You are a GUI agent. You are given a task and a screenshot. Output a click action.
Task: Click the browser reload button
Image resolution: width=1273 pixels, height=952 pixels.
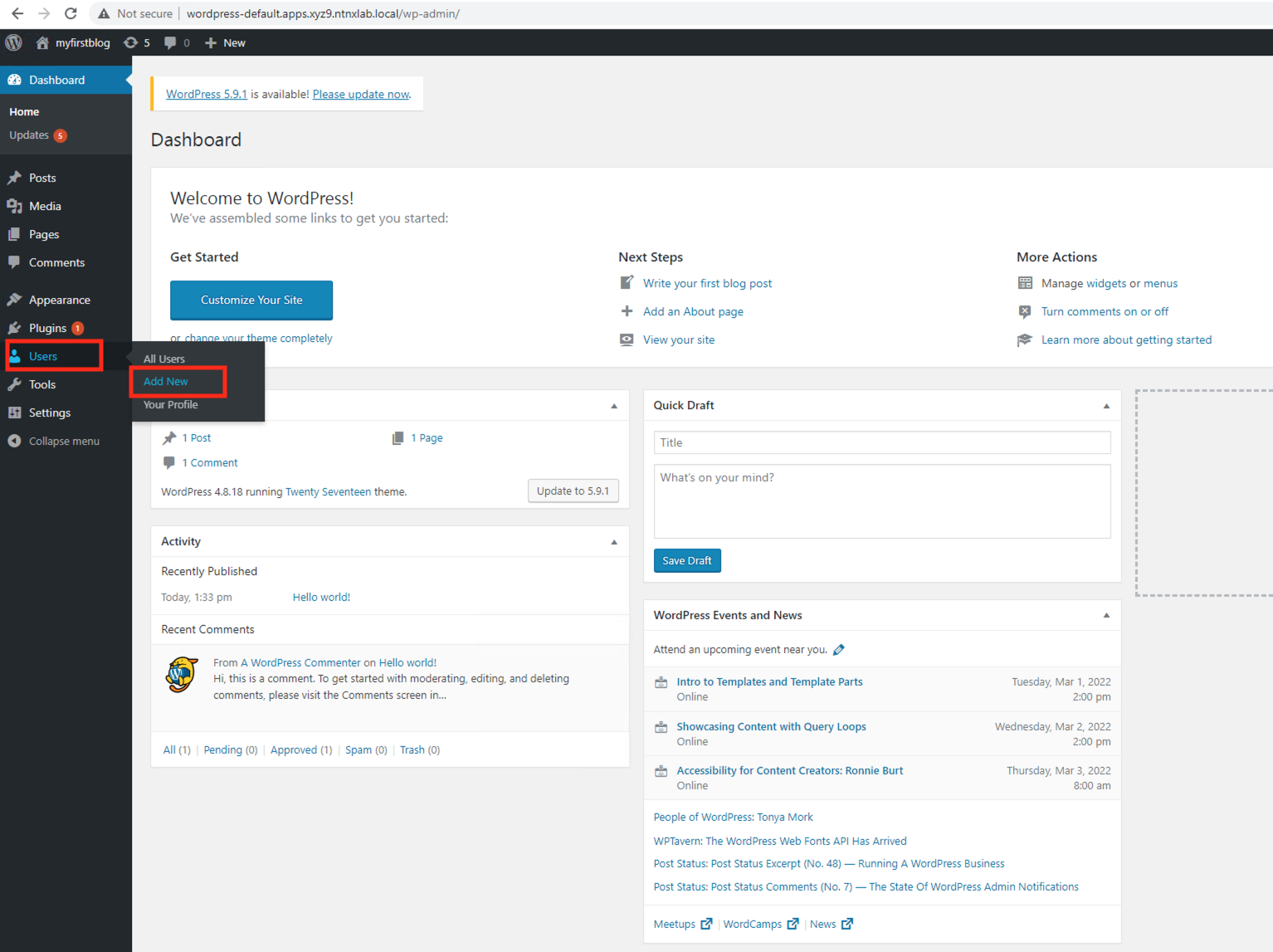(x=71, y=13)
